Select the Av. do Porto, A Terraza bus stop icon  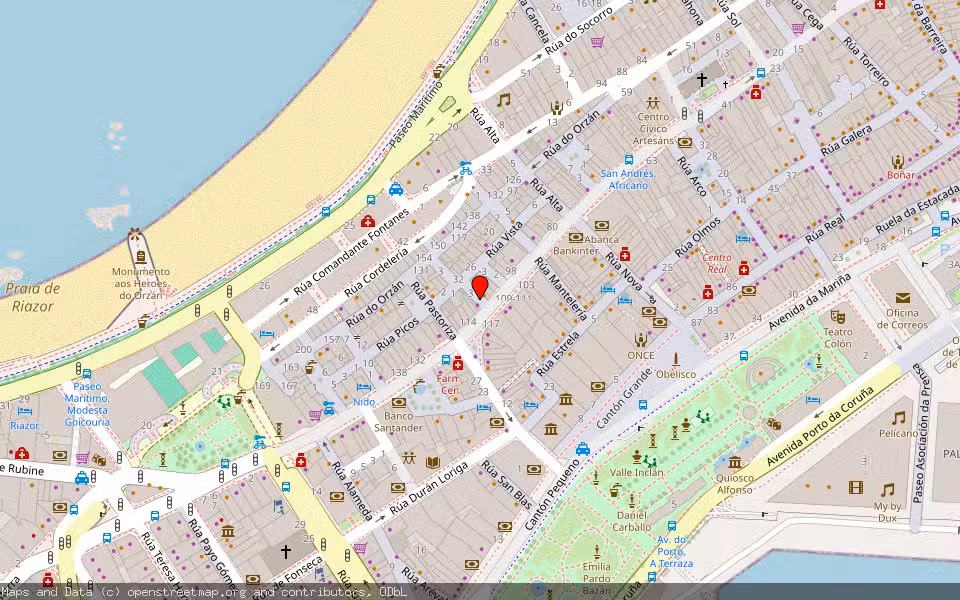(x=672, y=526)
